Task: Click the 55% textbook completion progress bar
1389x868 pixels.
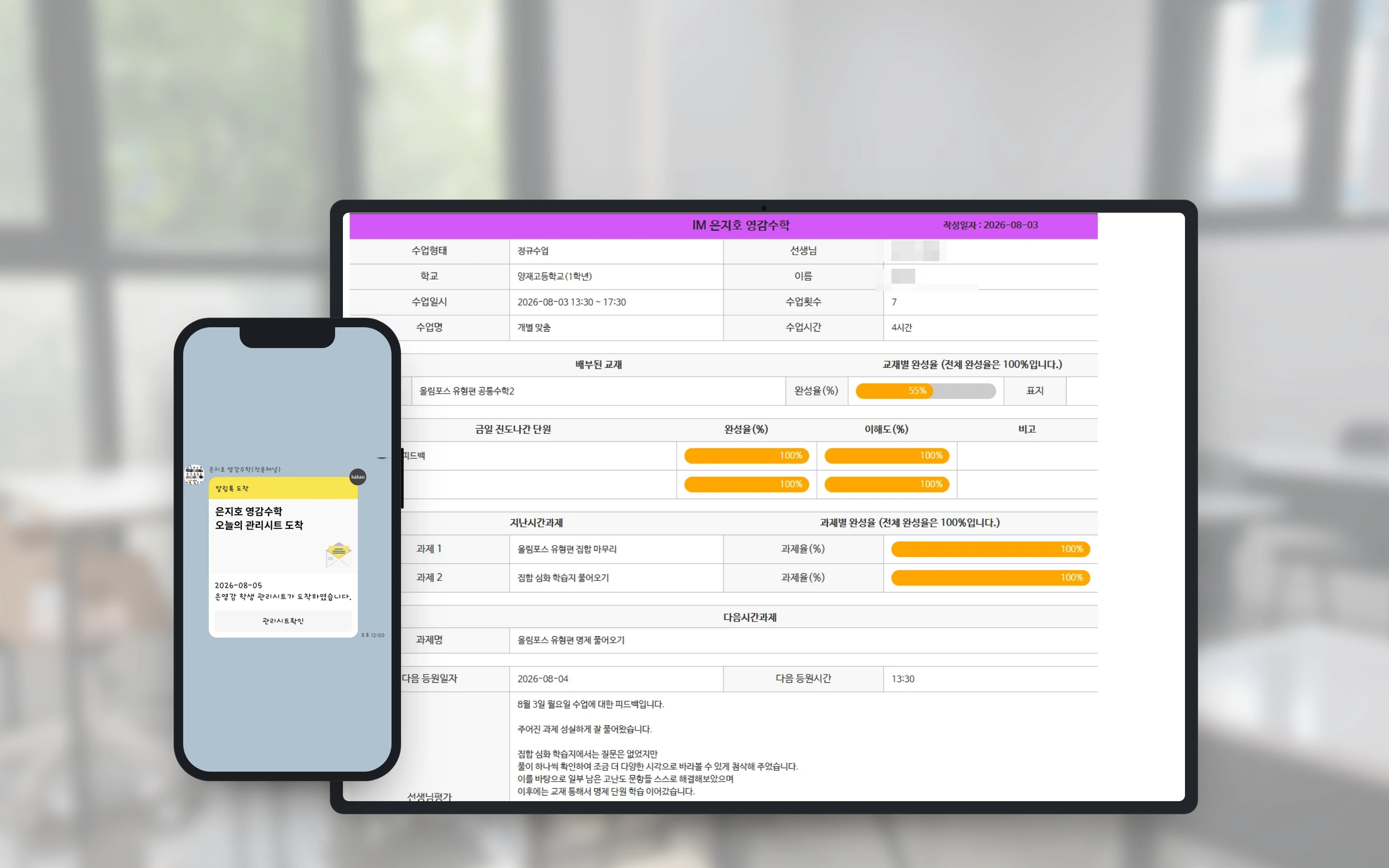Action: (925, 391)
